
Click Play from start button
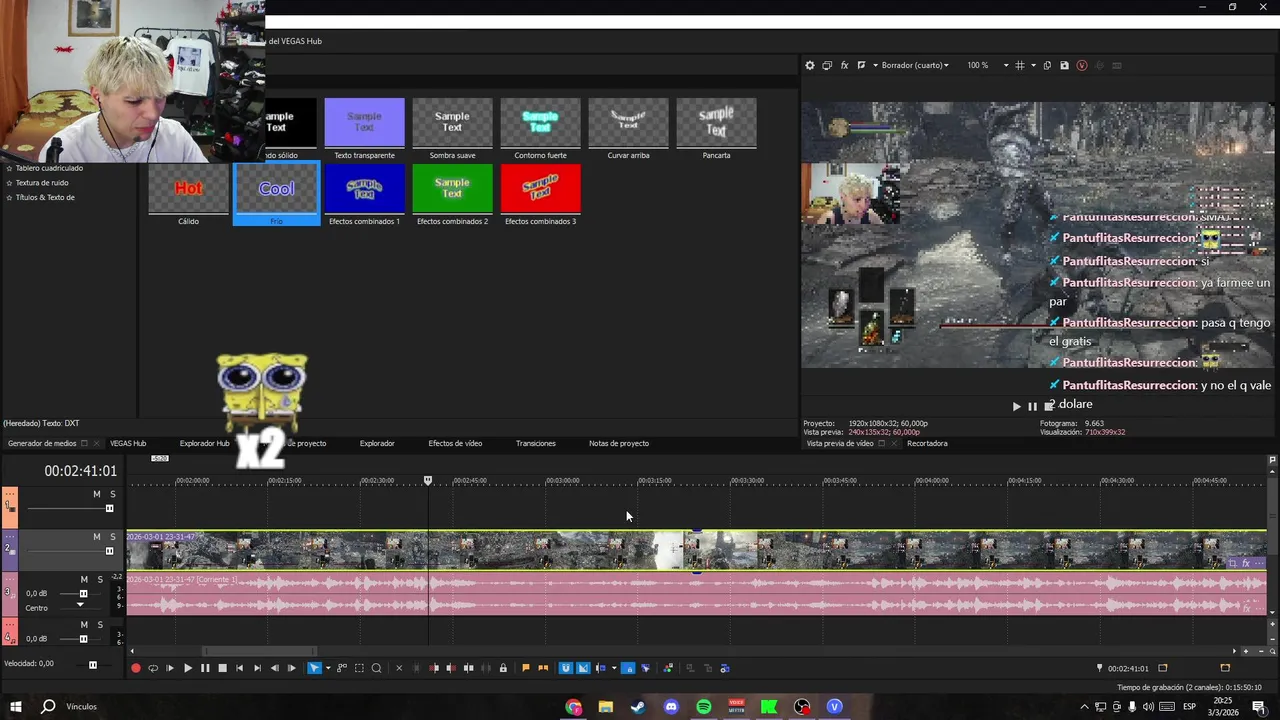pyautogui.click(x=170, y=668)
